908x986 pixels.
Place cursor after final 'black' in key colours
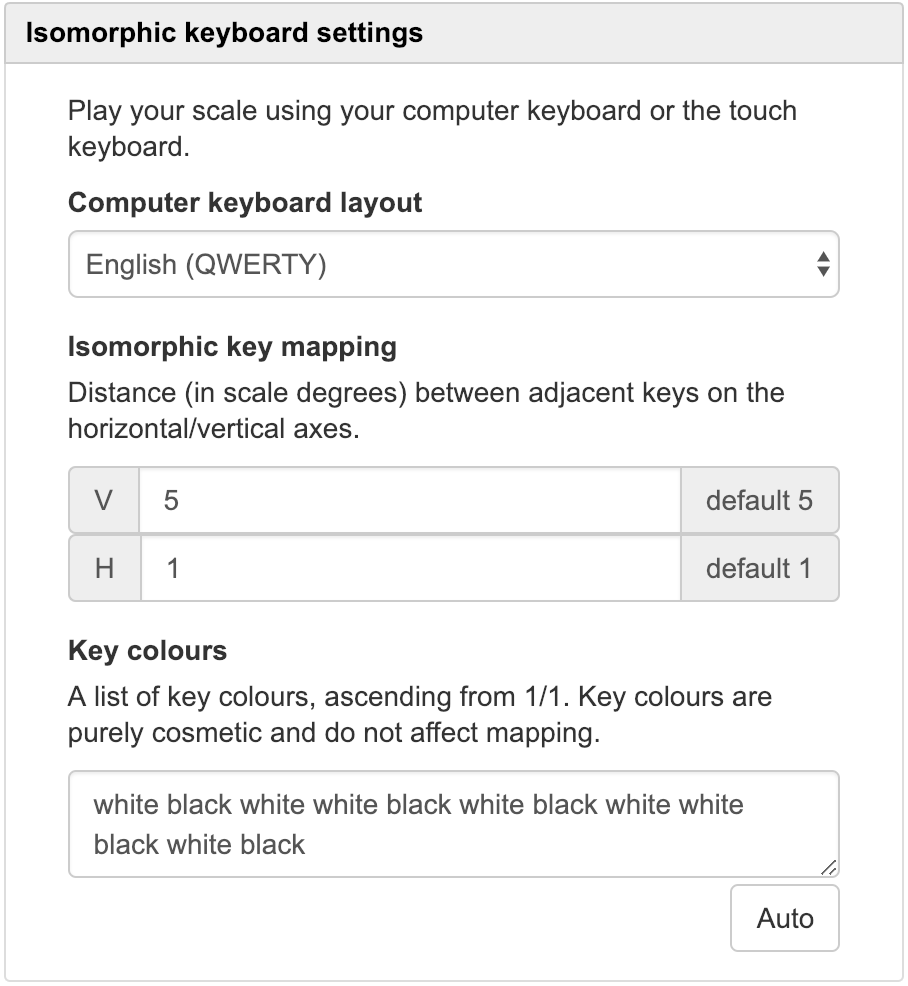coord(307,844)
